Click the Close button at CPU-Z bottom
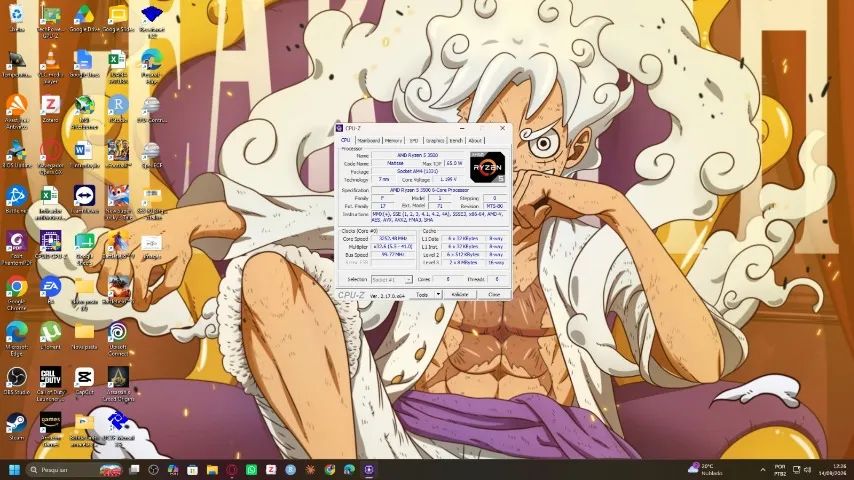854x480 pixels. tap(493, 295)
